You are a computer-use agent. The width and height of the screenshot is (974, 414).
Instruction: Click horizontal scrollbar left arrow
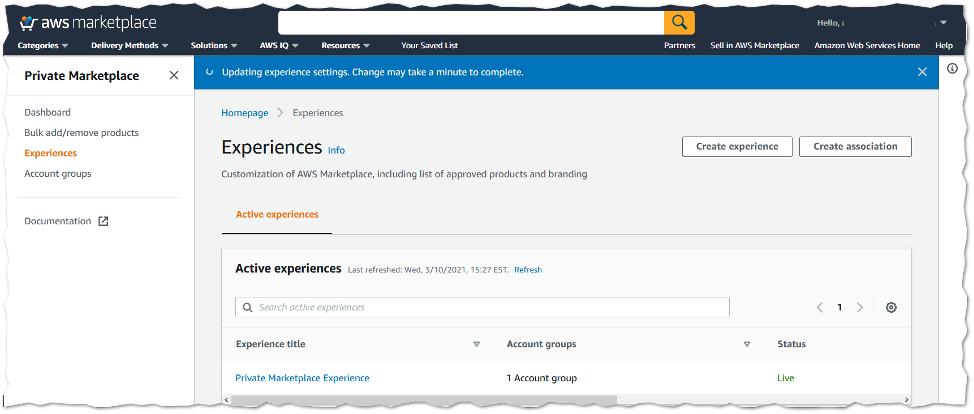pyautogui.click(x=225, y=400)
